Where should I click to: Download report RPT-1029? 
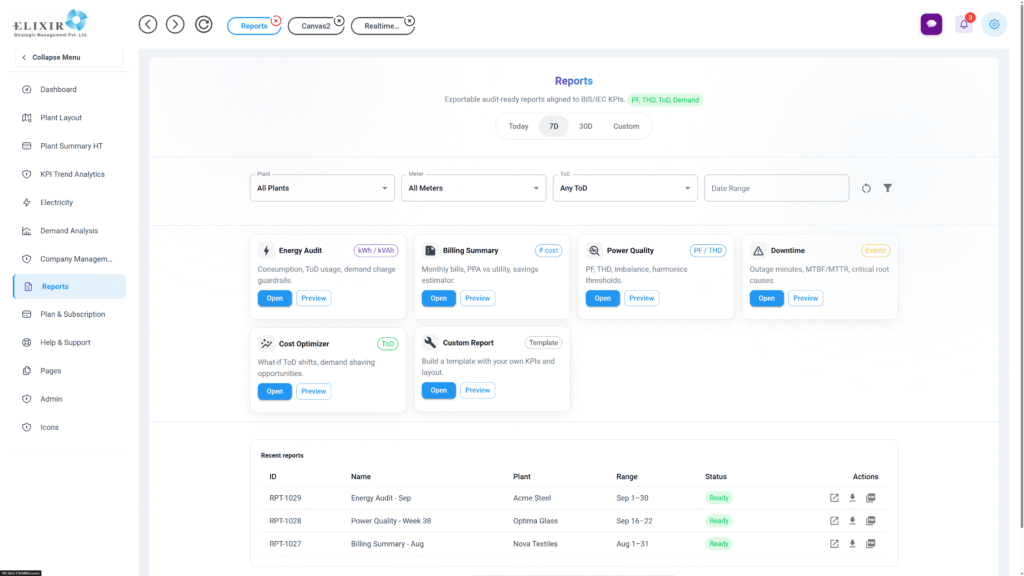[x=852, y=498]
